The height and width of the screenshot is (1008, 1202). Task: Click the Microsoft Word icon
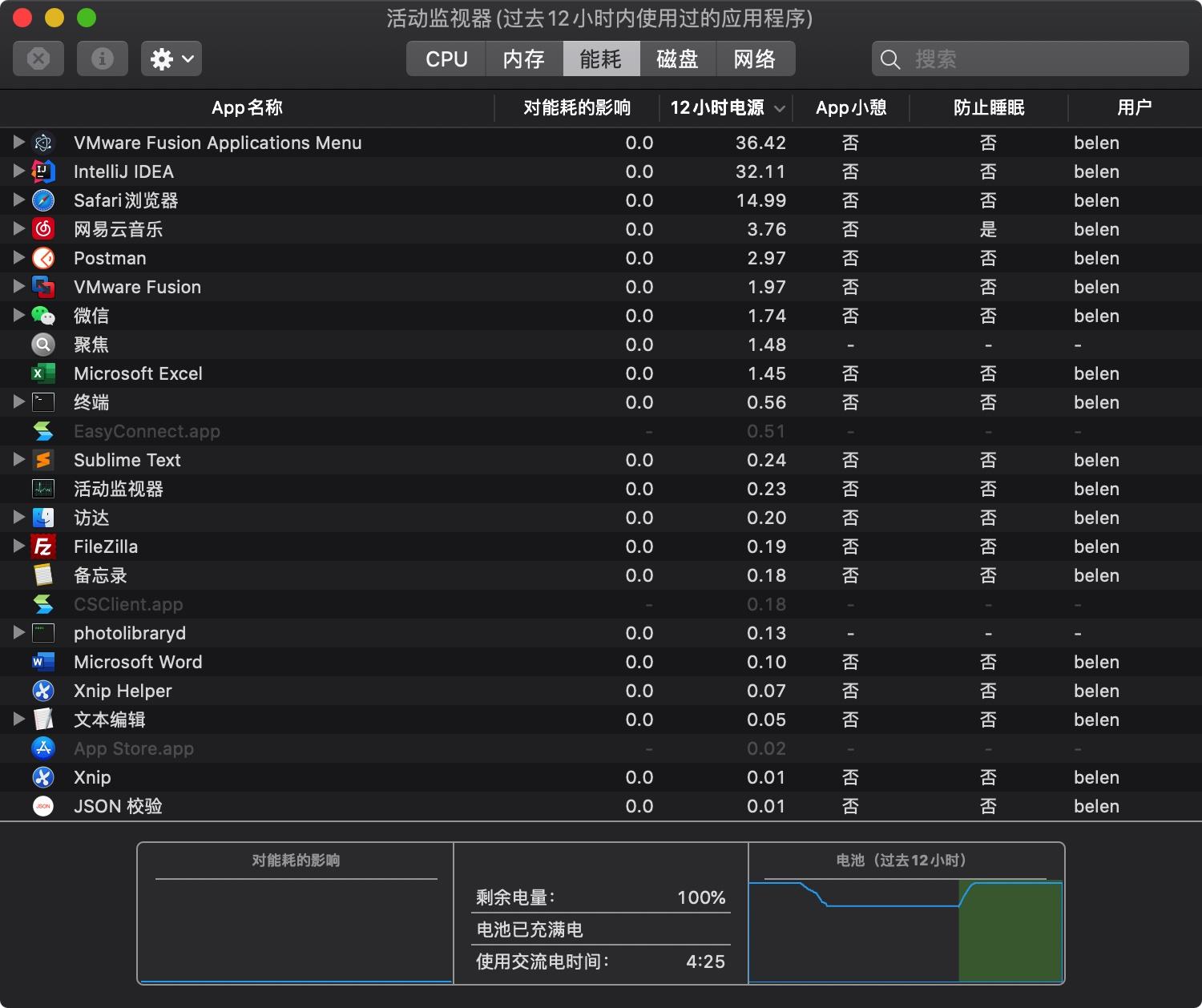pyautogui.click(x=43, y=662)
